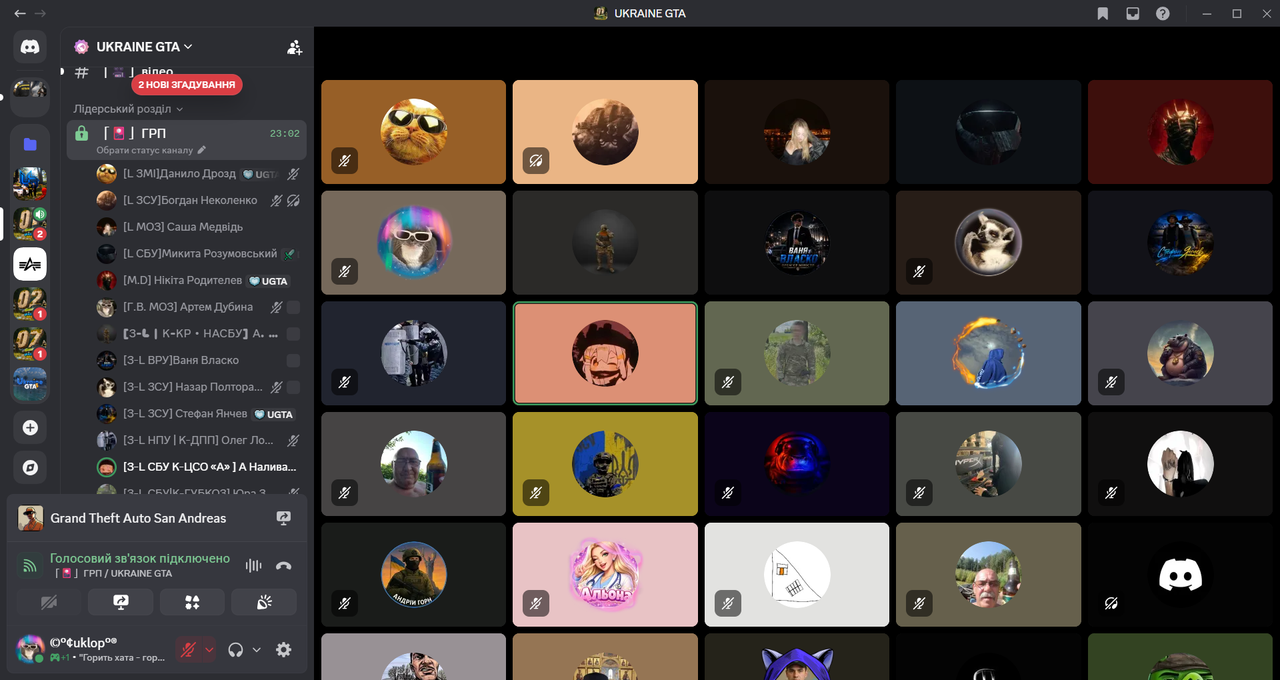Select user Олег Ло... in list

point(198,440)
